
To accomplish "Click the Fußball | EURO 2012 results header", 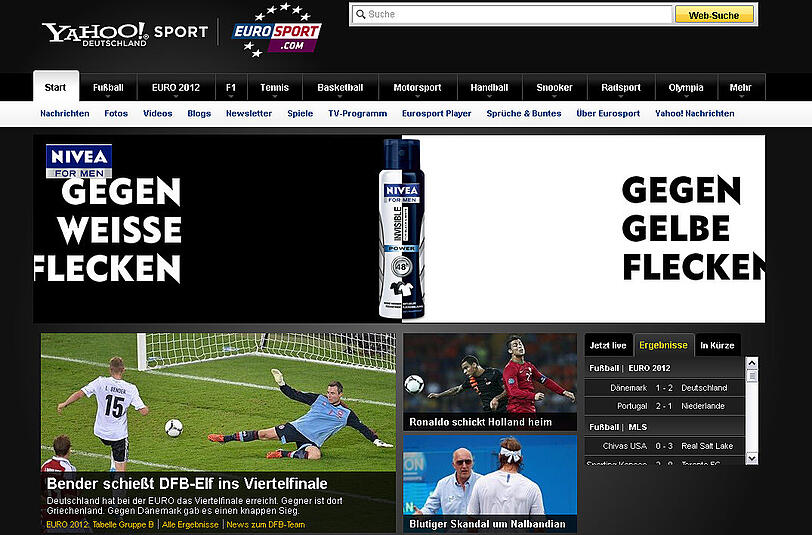I will click(x=664, y=368).
